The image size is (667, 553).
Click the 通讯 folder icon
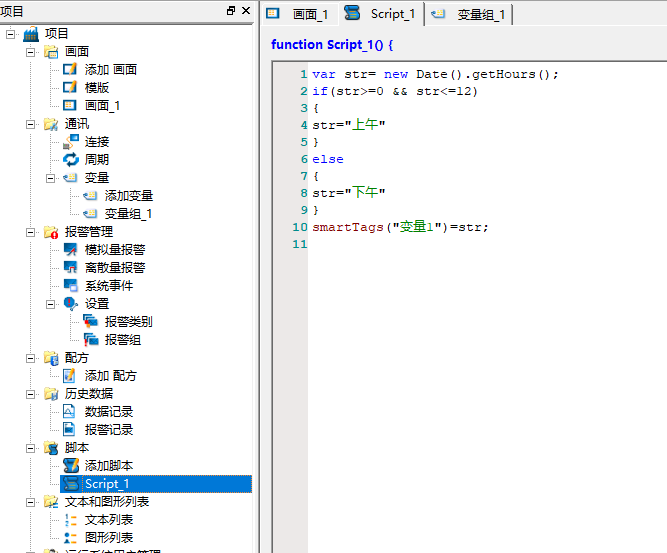point(51,124)
